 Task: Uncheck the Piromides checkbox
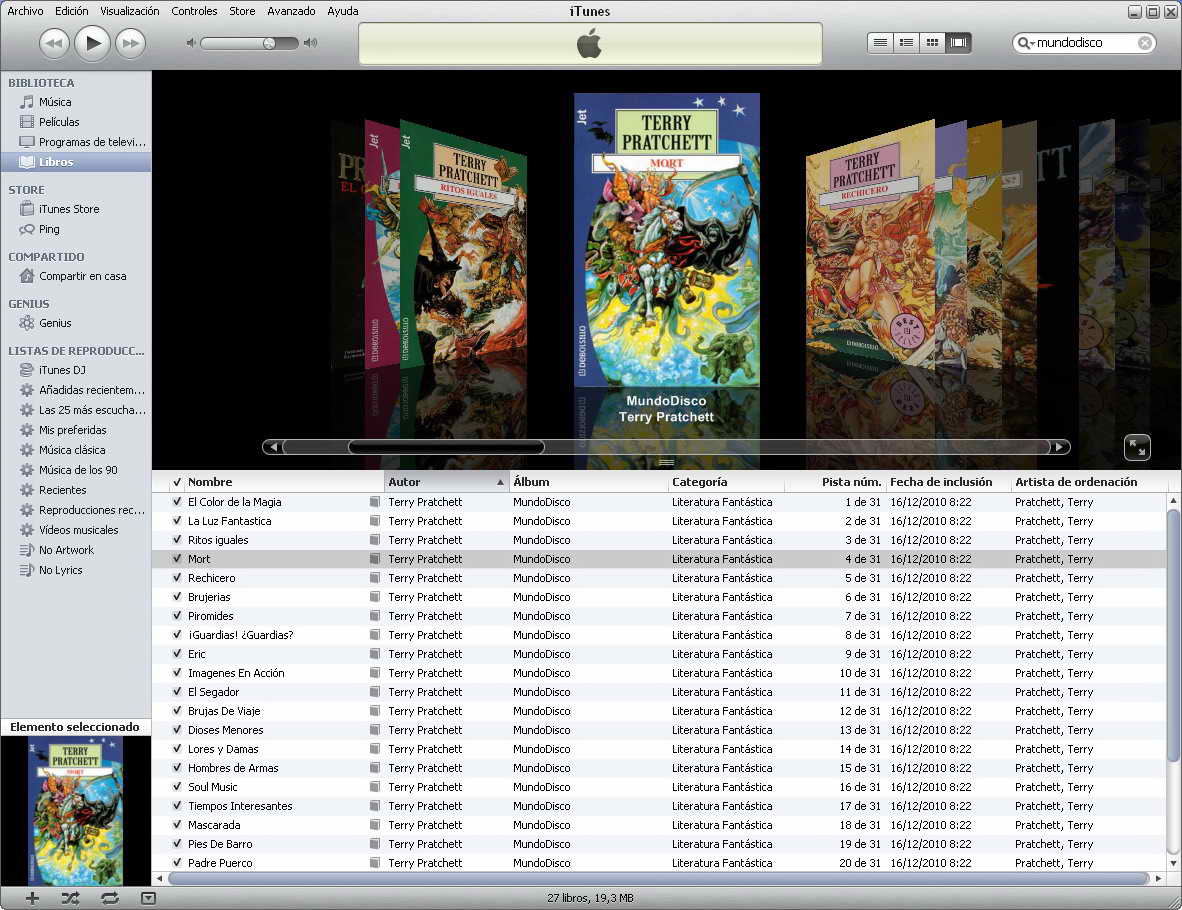pyautogui.click(x=177, y=616)
